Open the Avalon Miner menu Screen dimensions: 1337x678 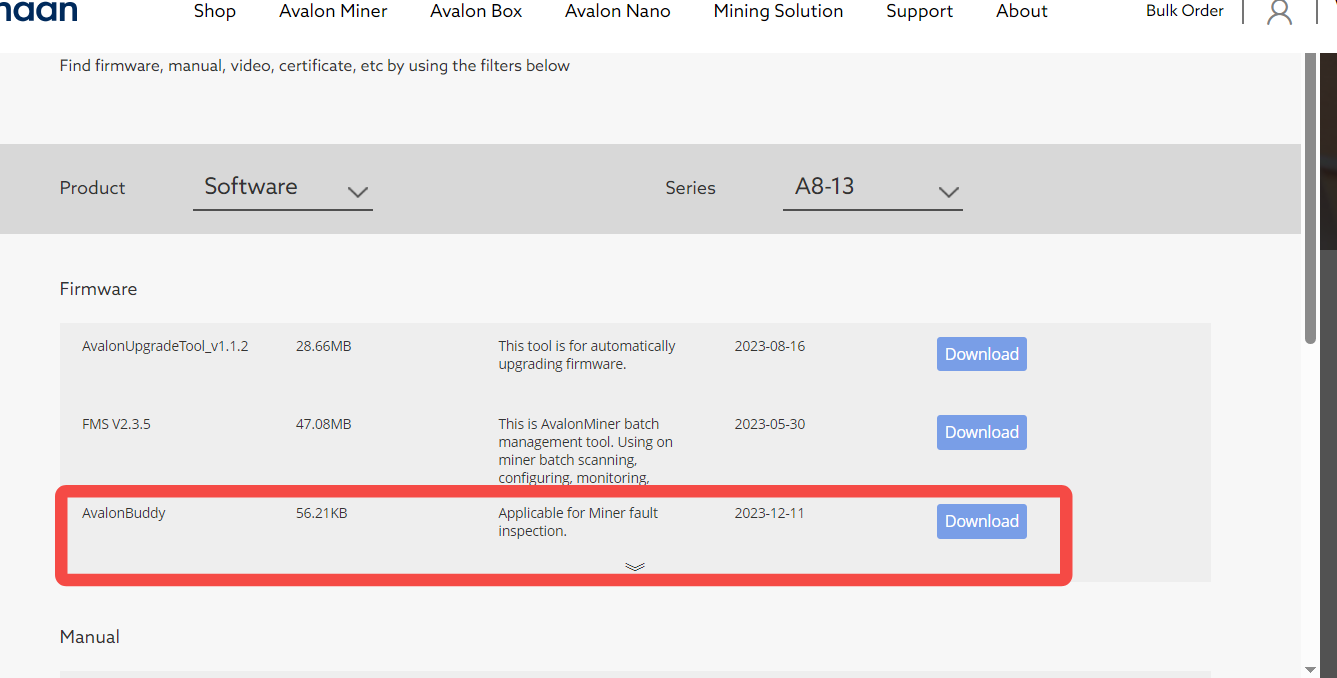333,12
